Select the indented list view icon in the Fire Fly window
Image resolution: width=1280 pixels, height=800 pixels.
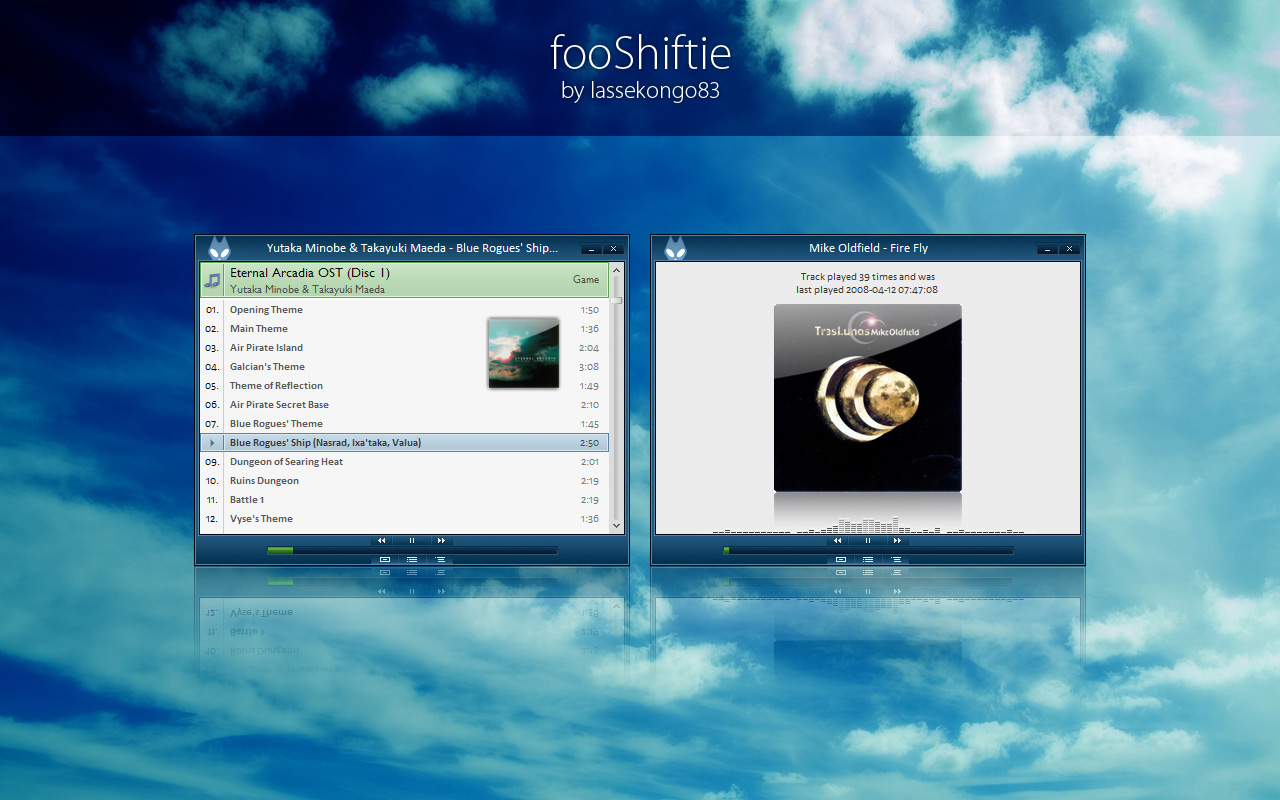pyautogui.click(x=896, y=559)
